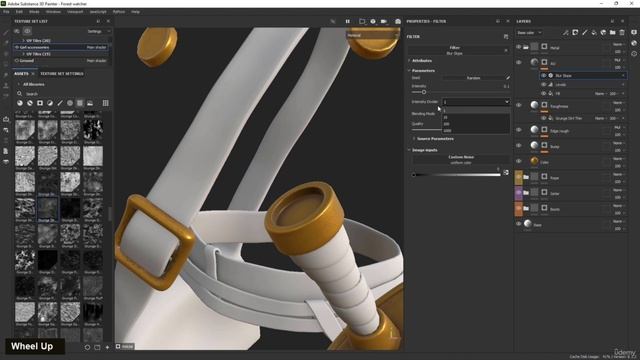640x360 pixels.
Task: Switch to Texture Set Settings tab
Action: click(x=62, y=74)
